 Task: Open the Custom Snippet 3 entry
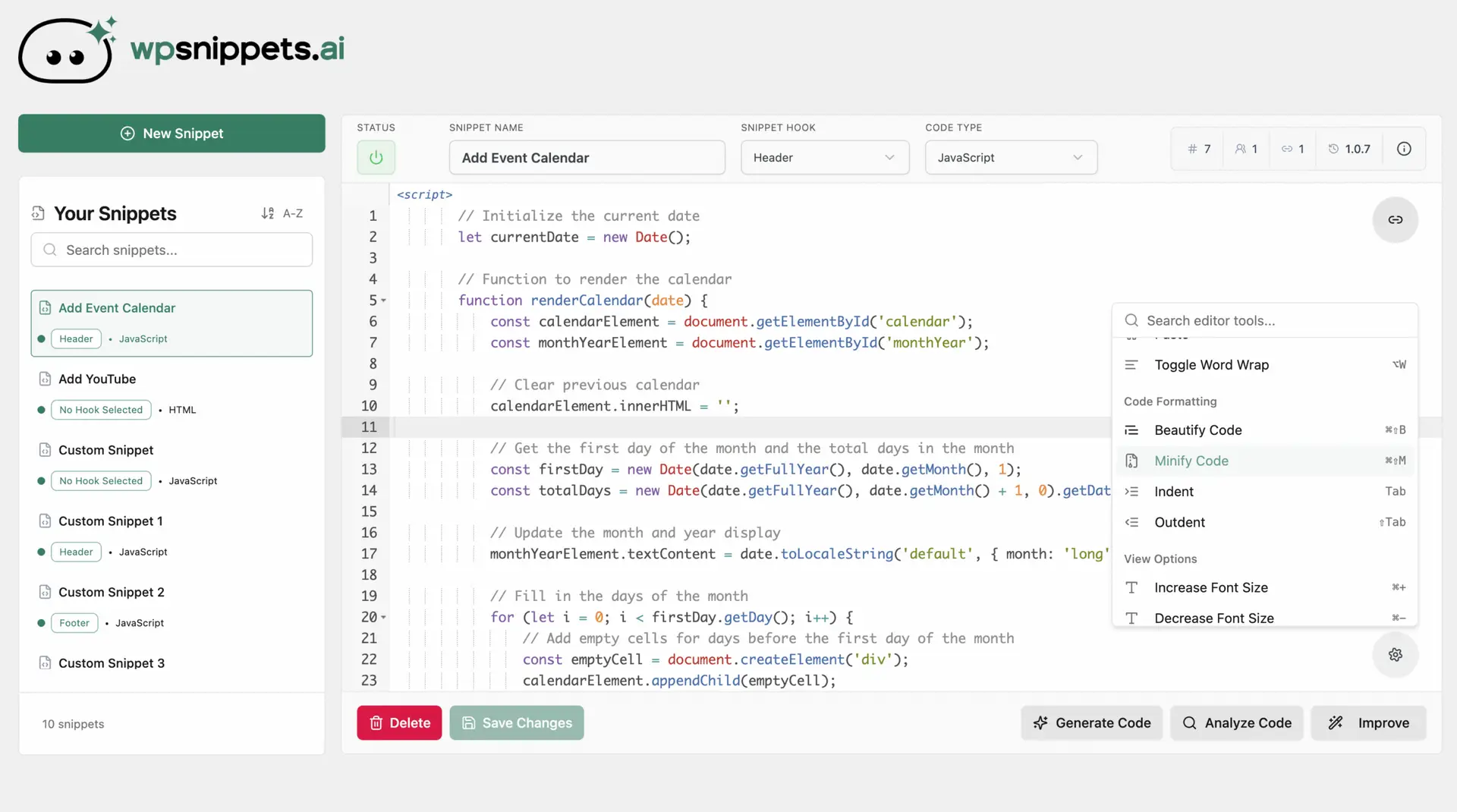pyautogui.click(x=172, y=663)
